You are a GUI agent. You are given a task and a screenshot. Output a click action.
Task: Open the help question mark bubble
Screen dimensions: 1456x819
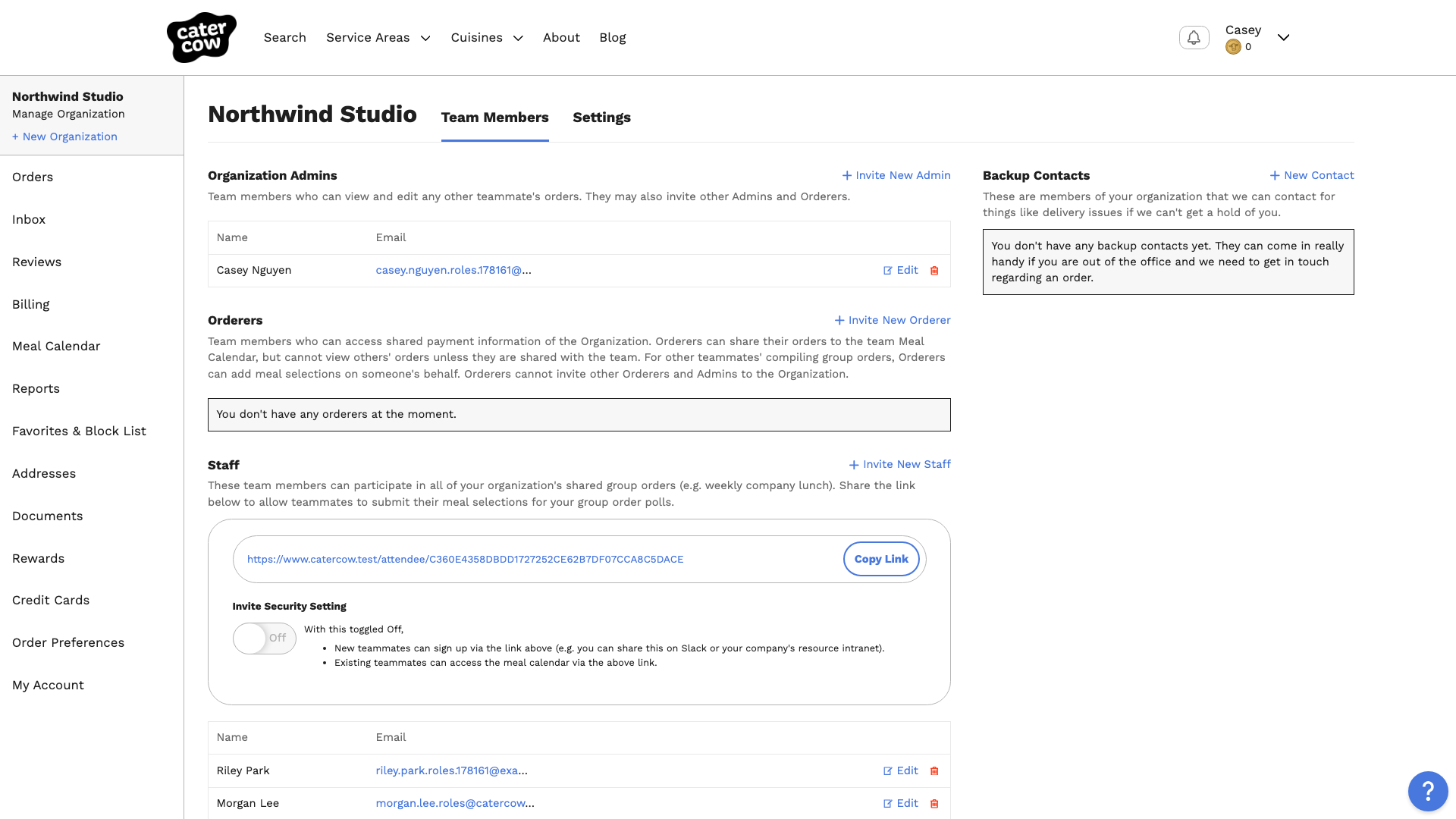coord(1428,791)
